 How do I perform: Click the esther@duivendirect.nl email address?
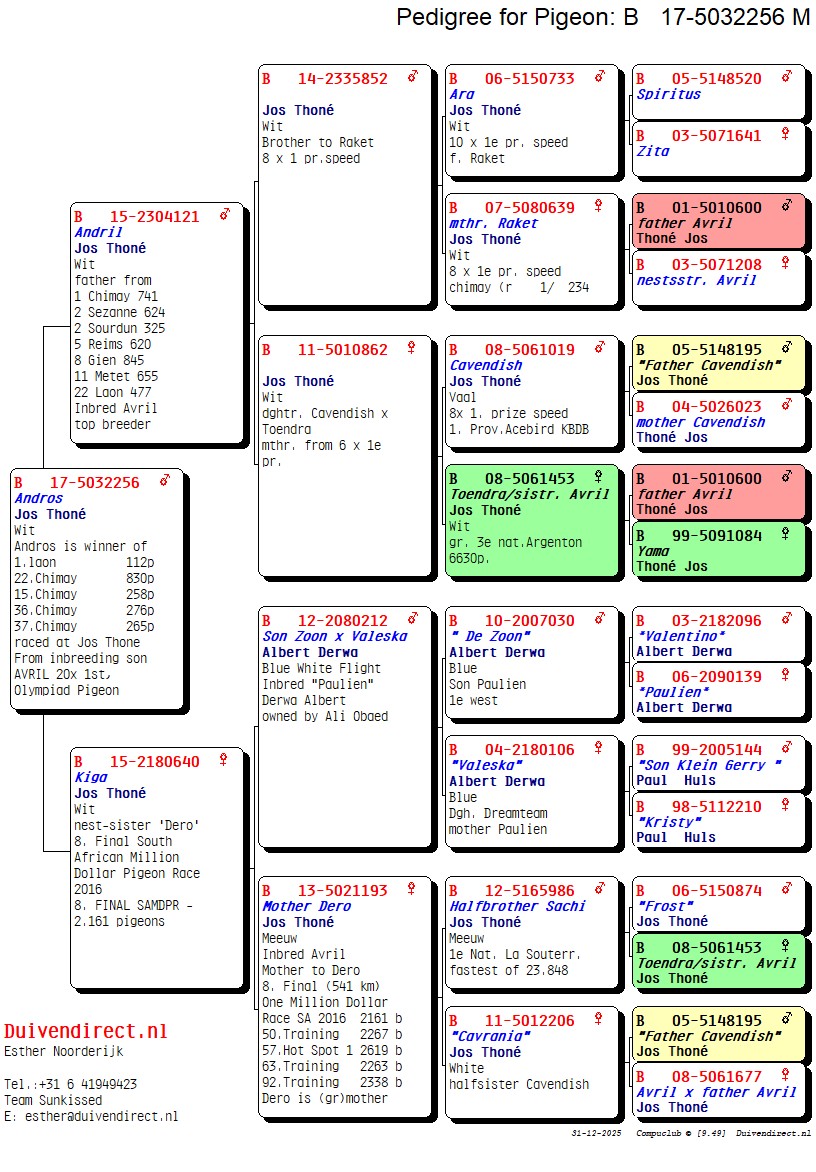[x=100, y=1116]
